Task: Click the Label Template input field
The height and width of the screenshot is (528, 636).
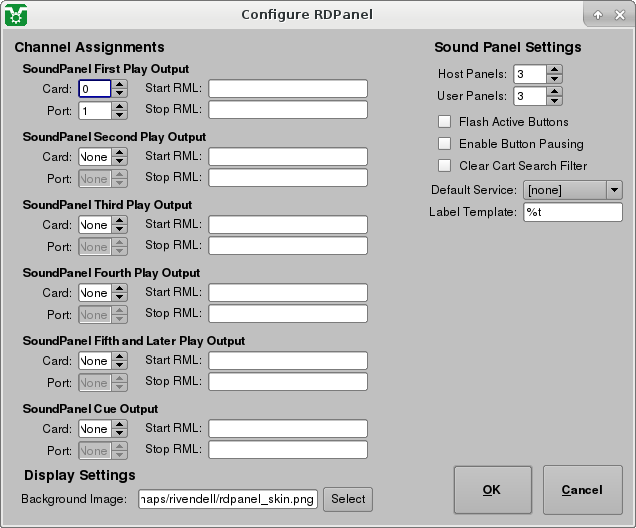Action: click(572, 212)
